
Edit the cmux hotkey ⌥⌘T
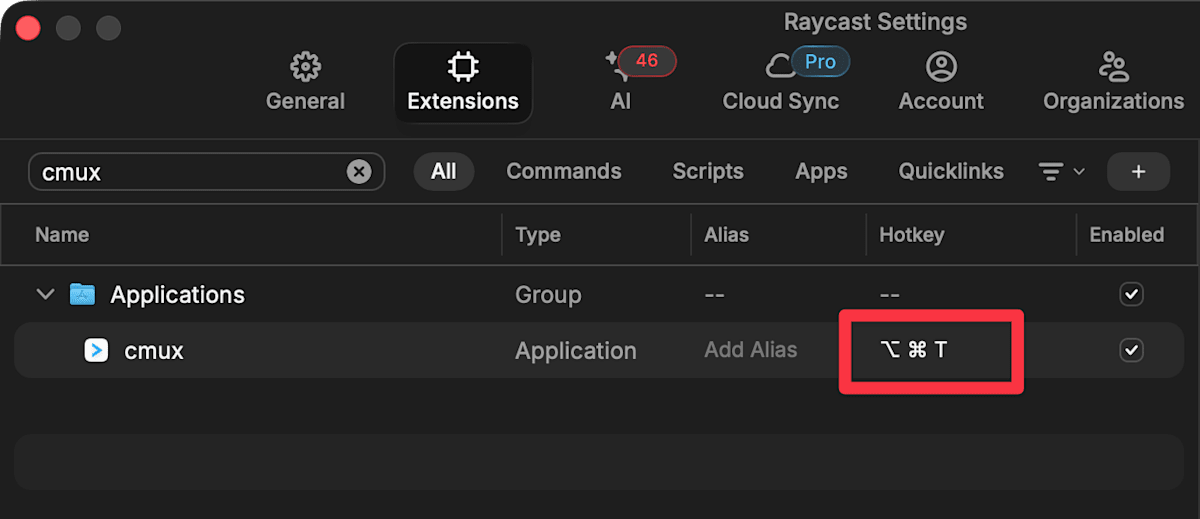[914, 350]
